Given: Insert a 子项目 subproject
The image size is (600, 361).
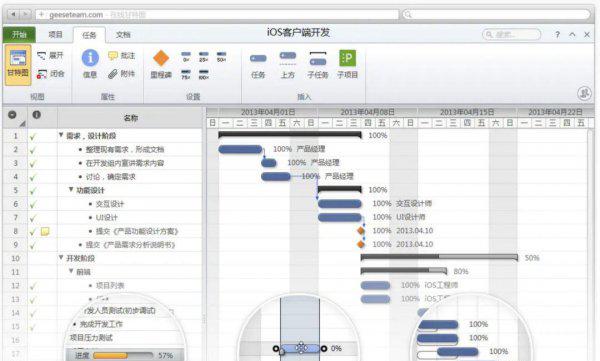Looking at the screenshot, I should (347, 64).
